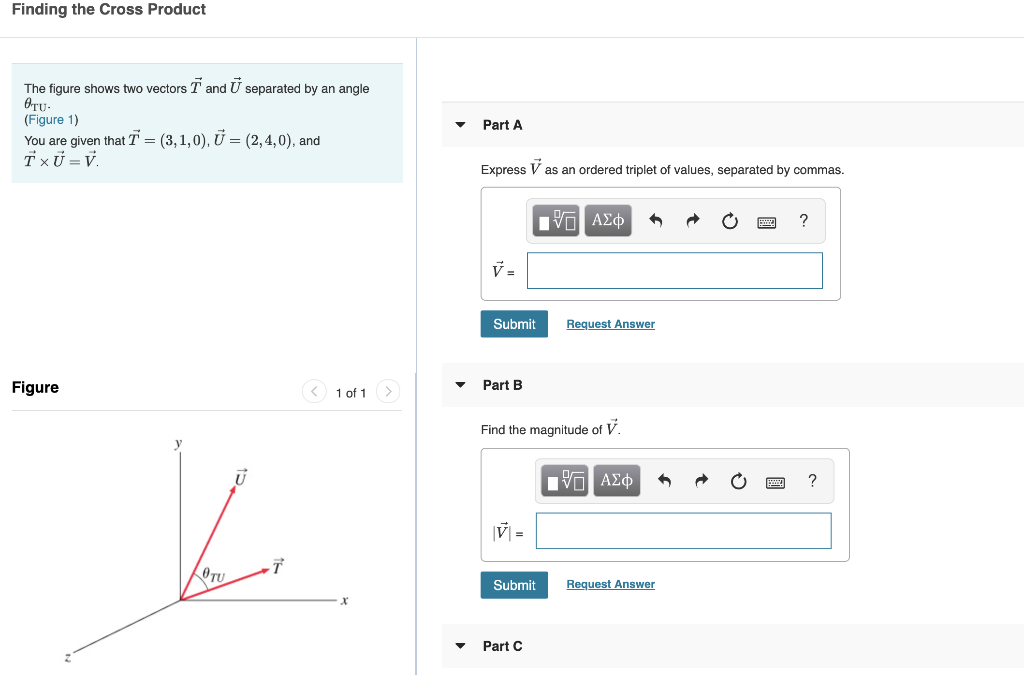1024x675 pixels.
Task: Open the keyboard shortcuts icon in Part A toolbar
Action: pos(766,221)
